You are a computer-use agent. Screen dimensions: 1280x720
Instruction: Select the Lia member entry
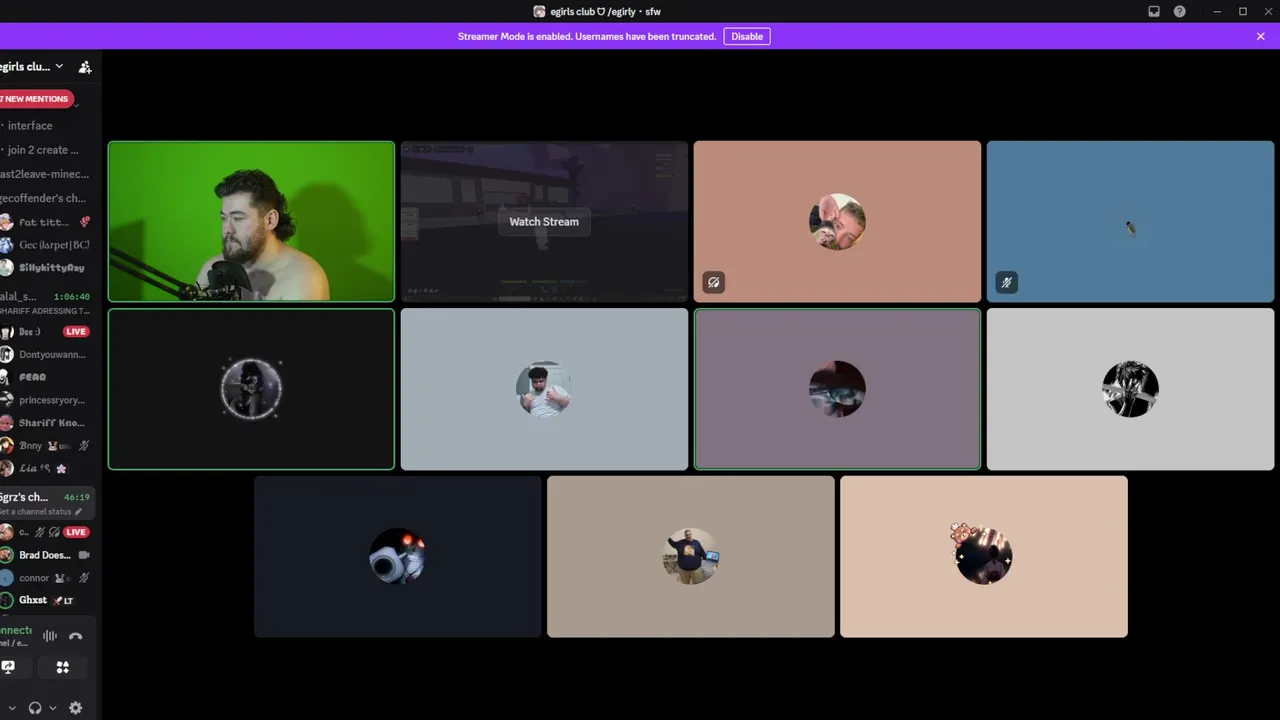[x=47, y=468]
